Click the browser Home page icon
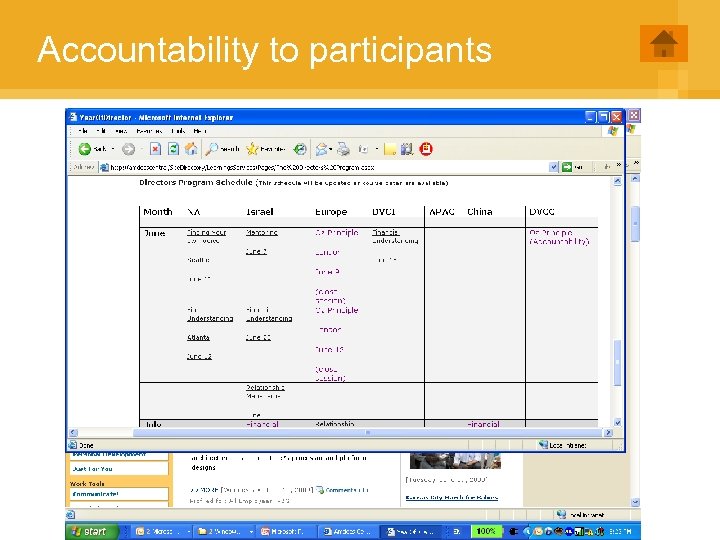The image size is (720, 540). (x=191, y=149)
